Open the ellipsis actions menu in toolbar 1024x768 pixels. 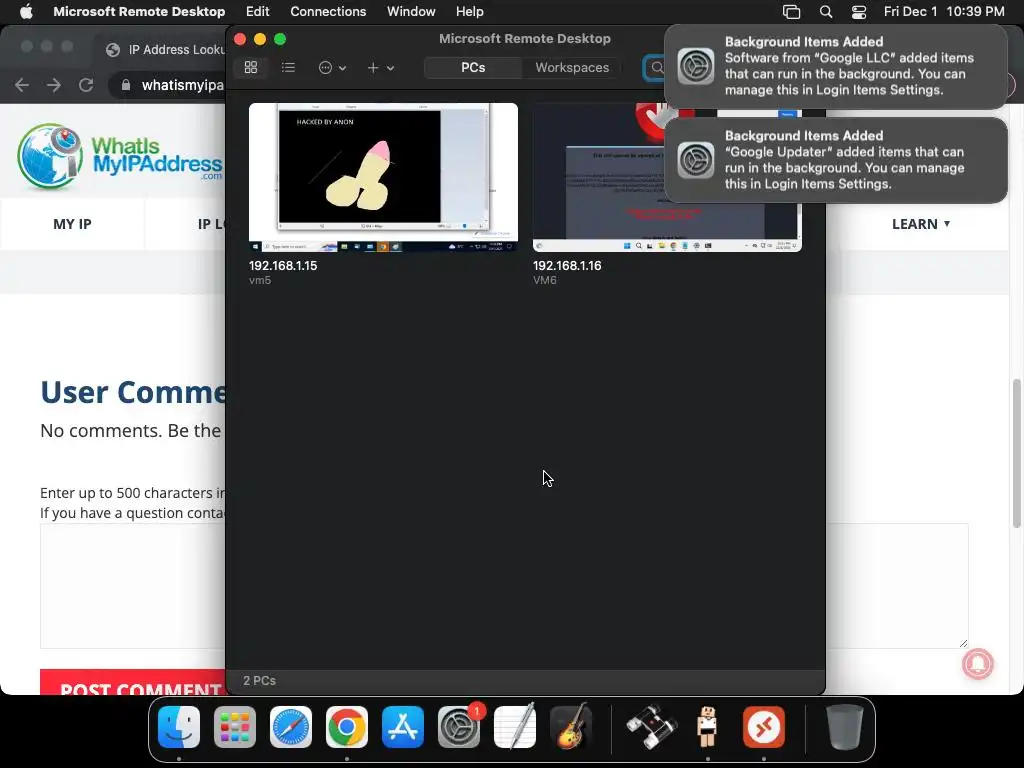point(332,67)
